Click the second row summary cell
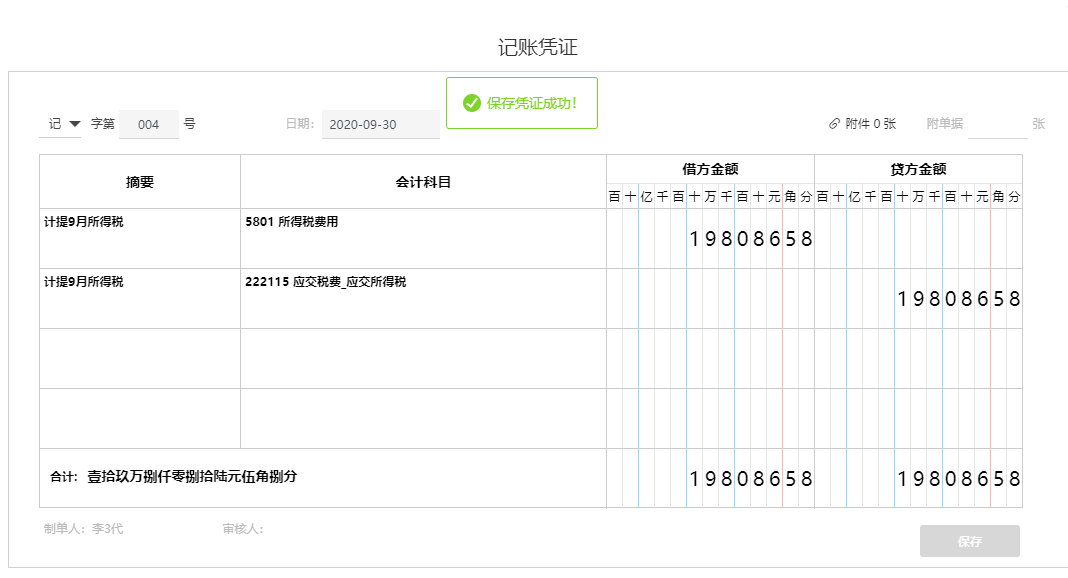Viewport: 1068px width, 578px height. click(140, 298)
